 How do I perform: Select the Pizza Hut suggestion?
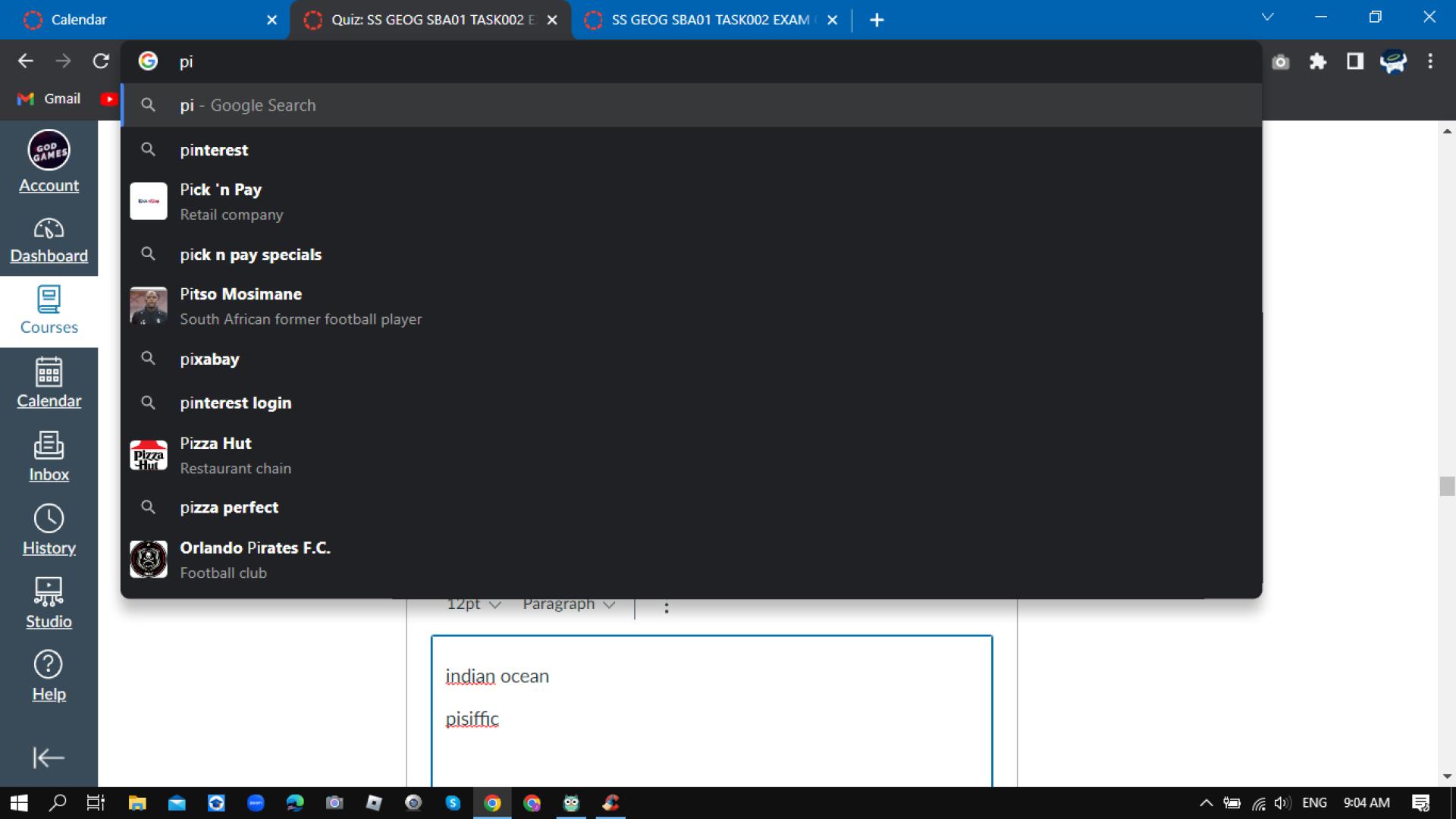[x=691, y=456]
